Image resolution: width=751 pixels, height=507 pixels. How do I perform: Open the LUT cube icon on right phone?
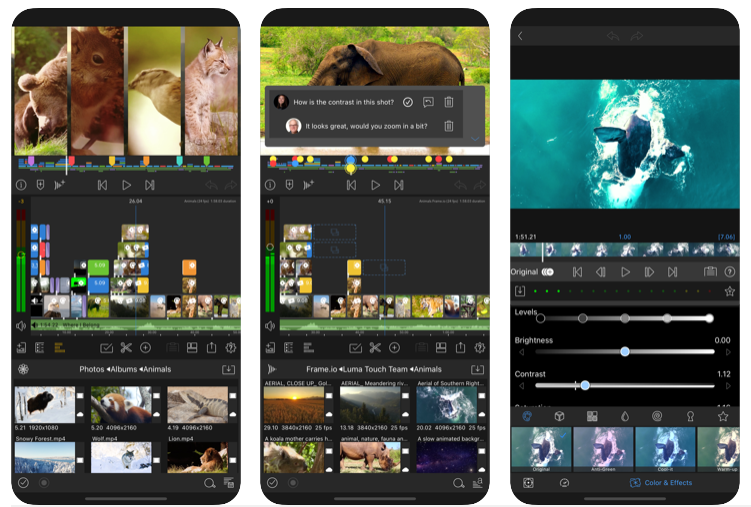click(559, 416)
